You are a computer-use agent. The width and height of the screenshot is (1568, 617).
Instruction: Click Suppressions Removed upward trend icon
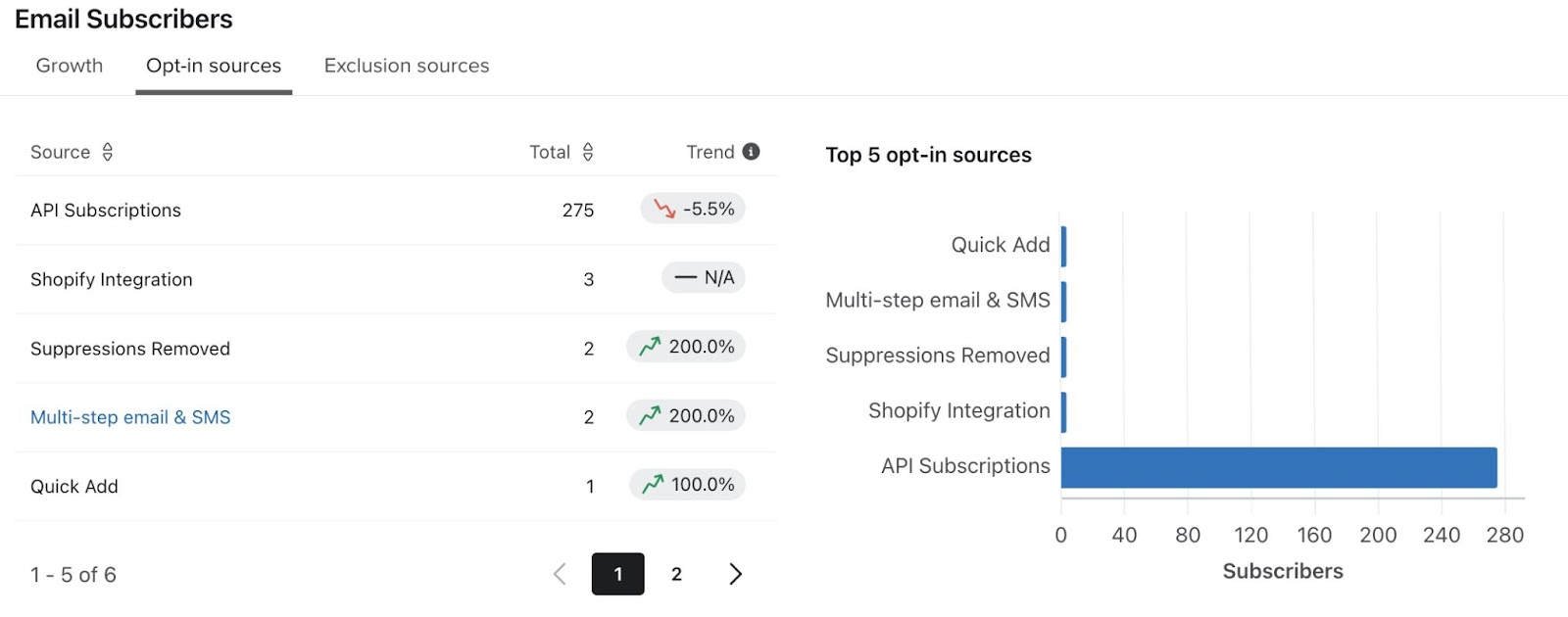pos(650,347)
